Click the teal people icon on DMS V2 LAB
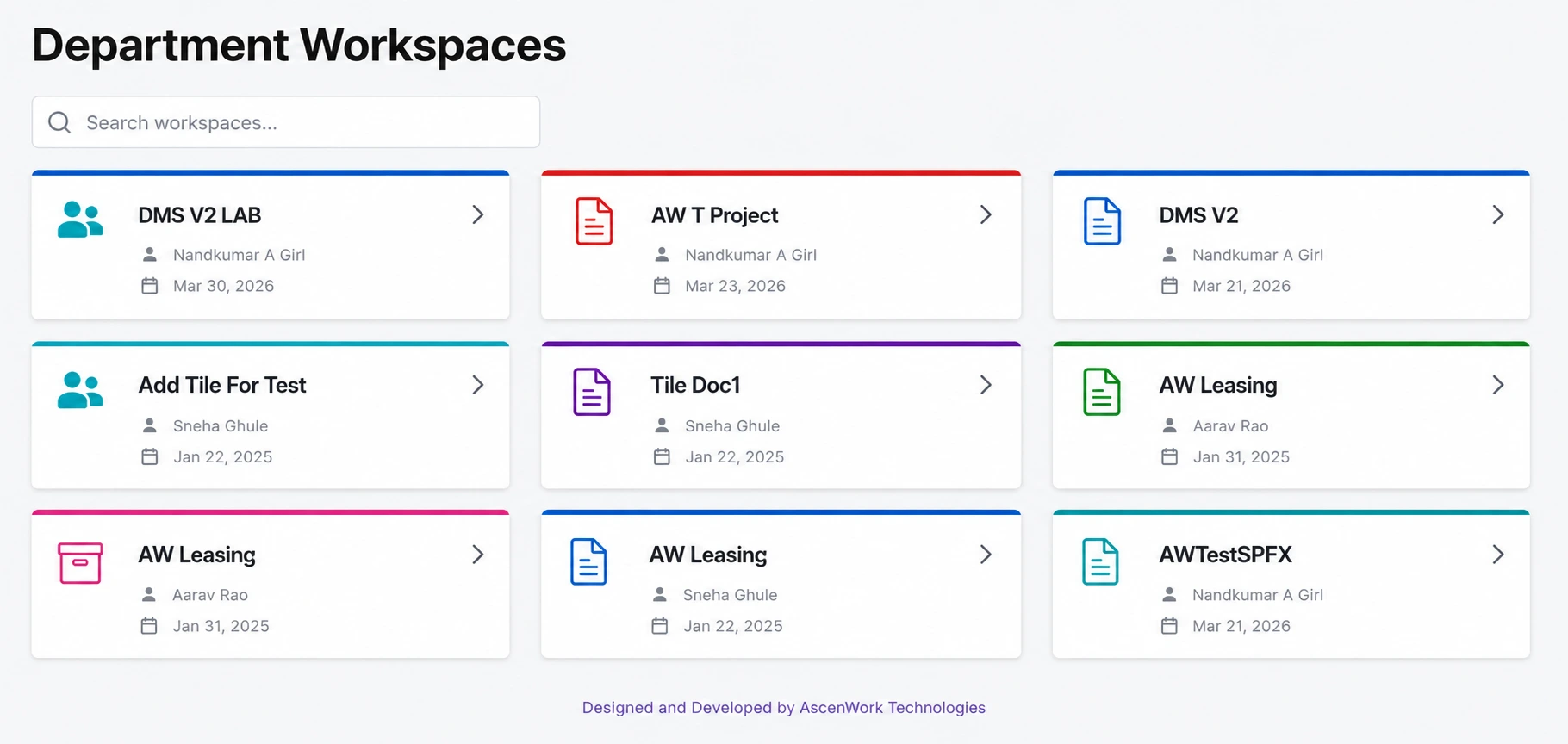 [80, 220]
